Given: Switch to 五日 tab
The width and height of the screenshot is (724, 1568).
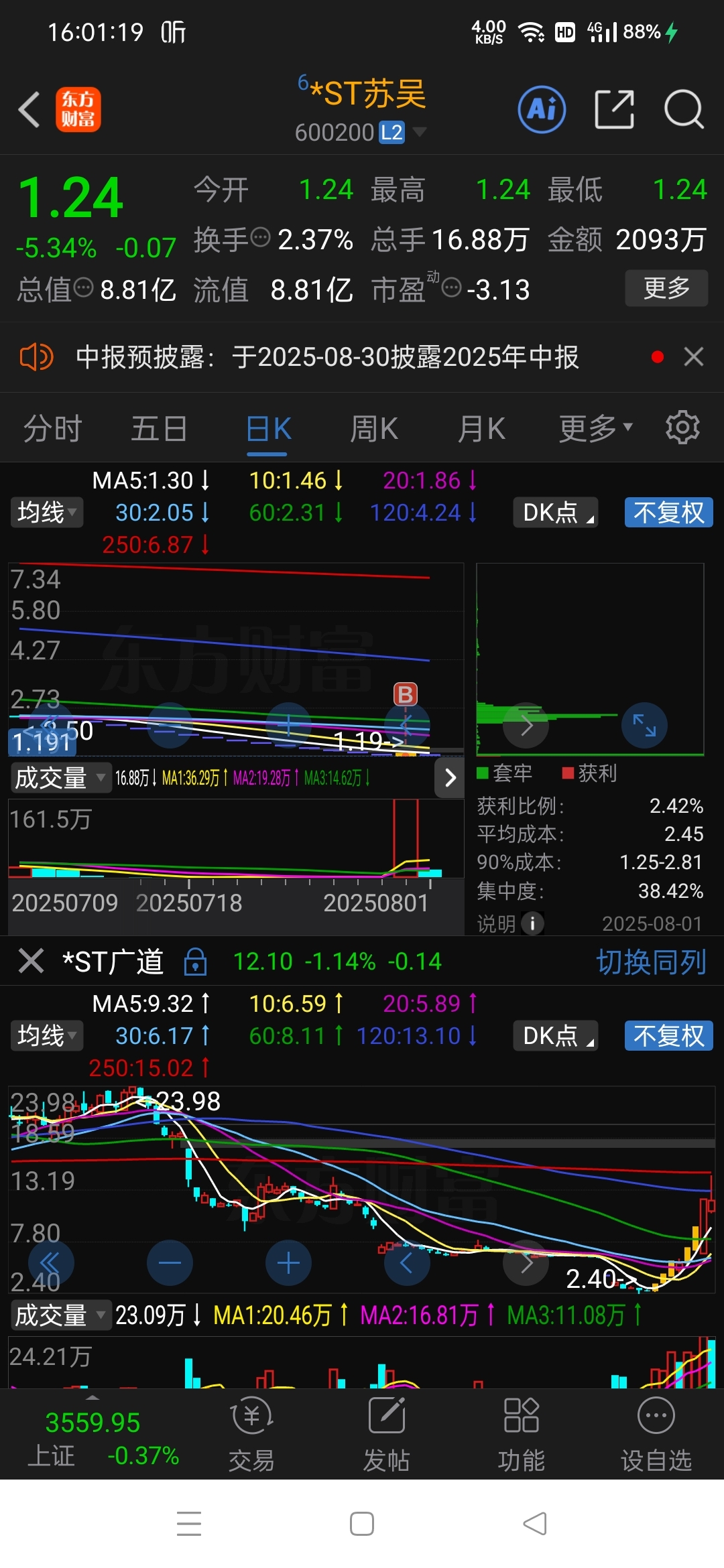Looking at the screenshot, I should pos(159,428).
